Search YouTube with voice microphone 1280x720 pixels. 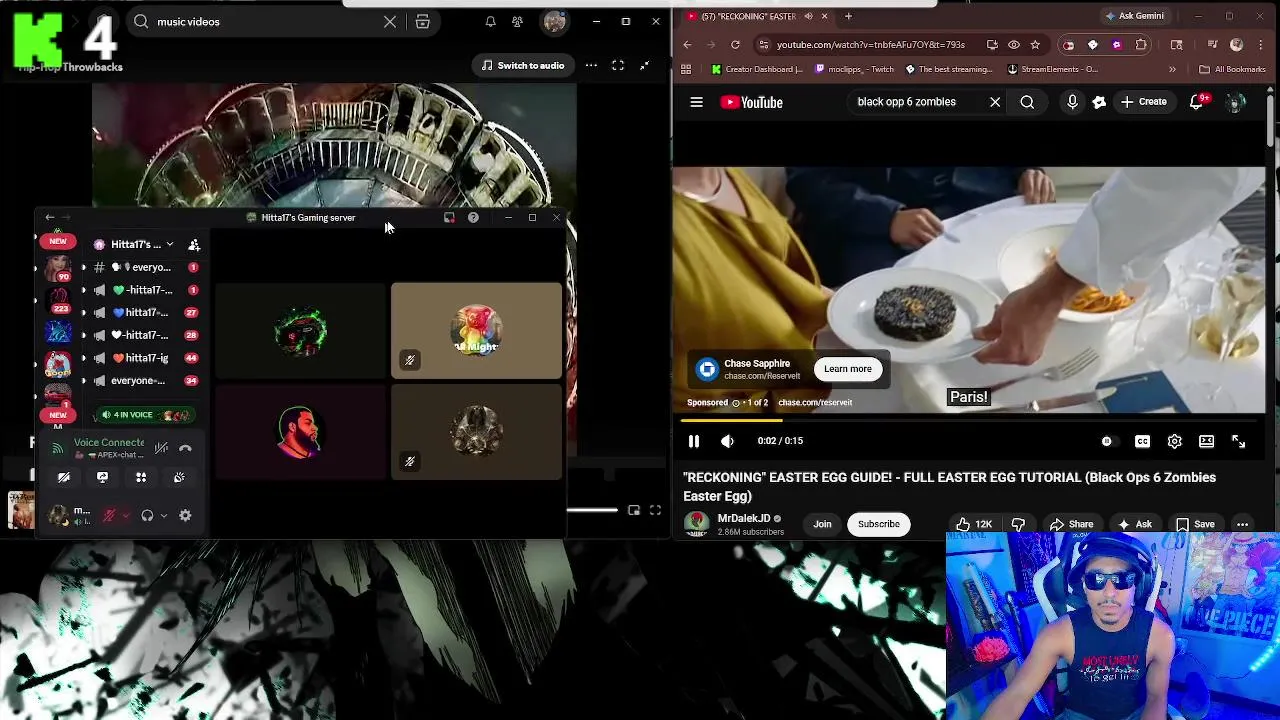click(x=1072, y=102)
